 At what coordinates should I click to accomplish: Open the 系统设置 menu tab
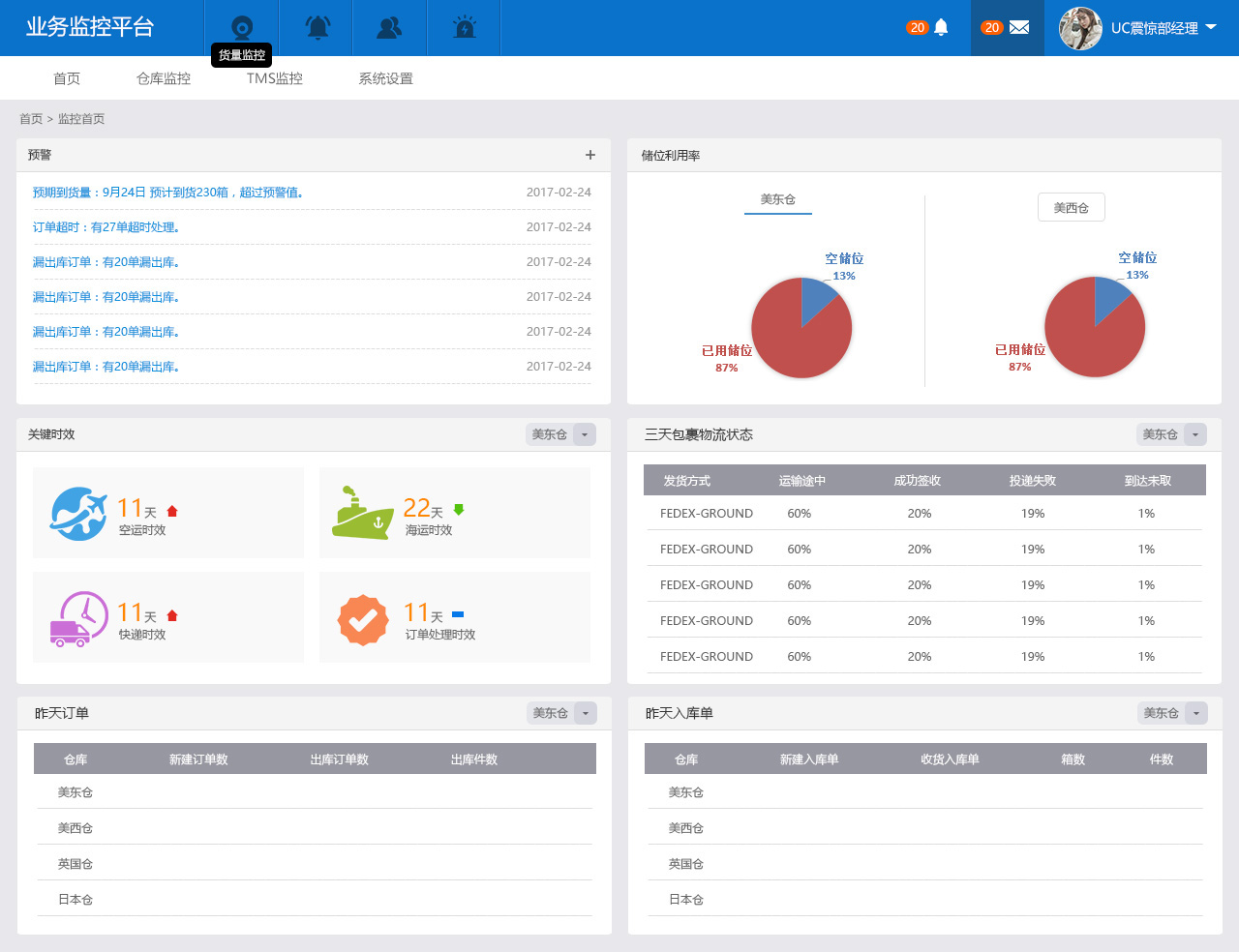coord(386,78)
